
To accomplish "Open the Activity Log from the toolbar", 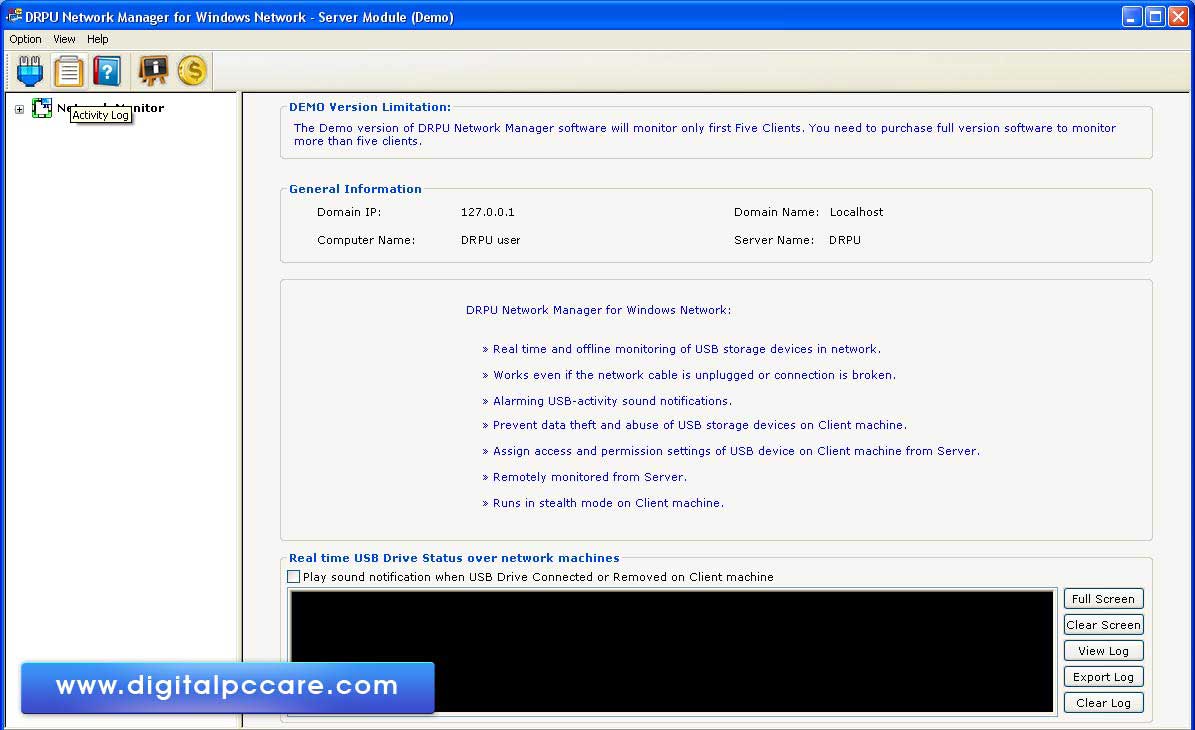I will pos(68,70).
